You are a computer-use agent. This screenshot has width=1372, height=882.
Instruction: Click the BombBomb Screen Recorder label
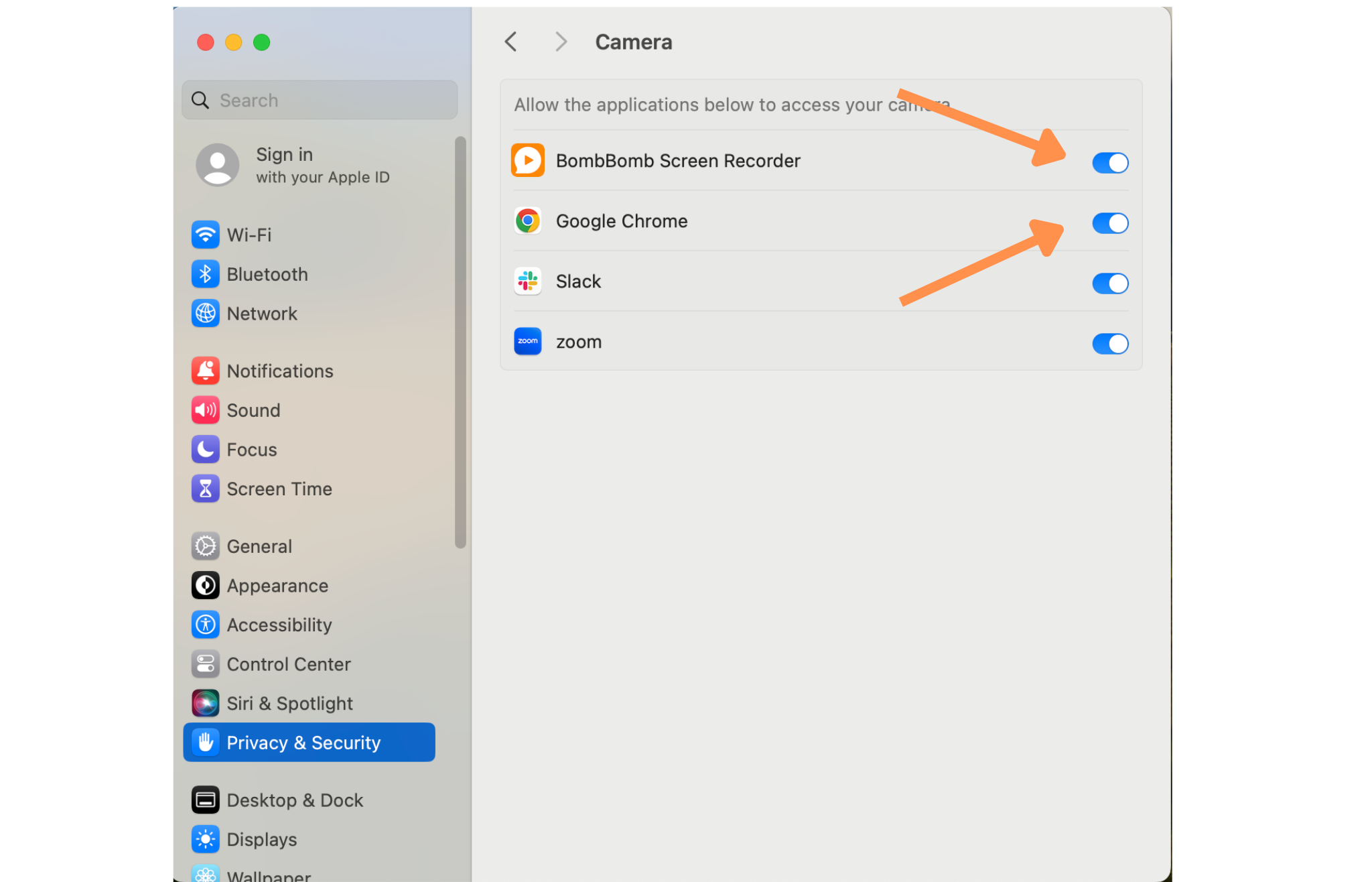click(x=678, y=161)
